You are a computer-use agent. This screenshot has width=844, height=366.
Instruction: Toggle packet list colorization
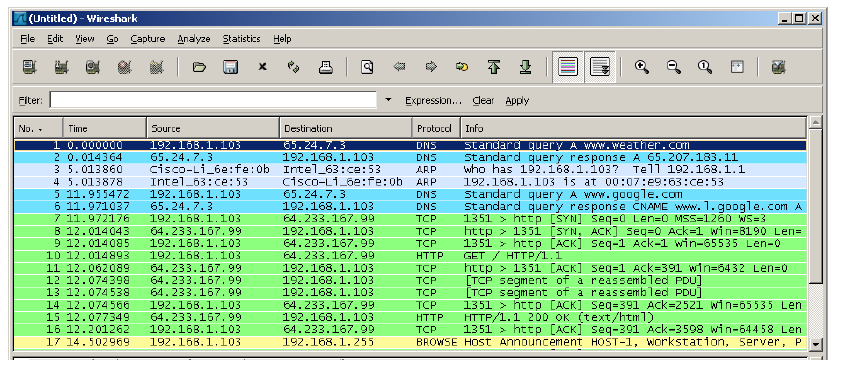(x=568, y=67)
